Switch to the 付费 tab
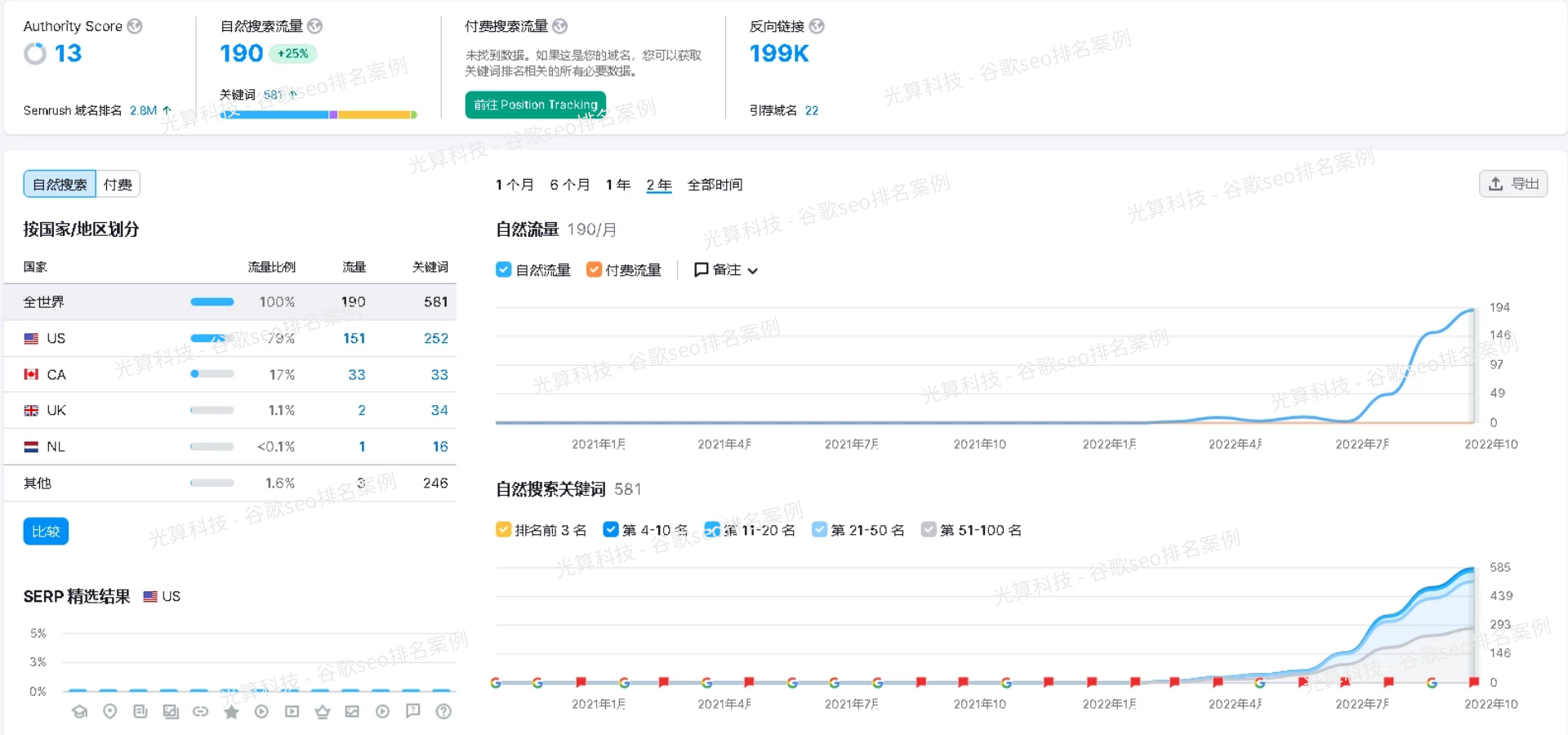The image size is (1568, 735). tap(118, 185)
